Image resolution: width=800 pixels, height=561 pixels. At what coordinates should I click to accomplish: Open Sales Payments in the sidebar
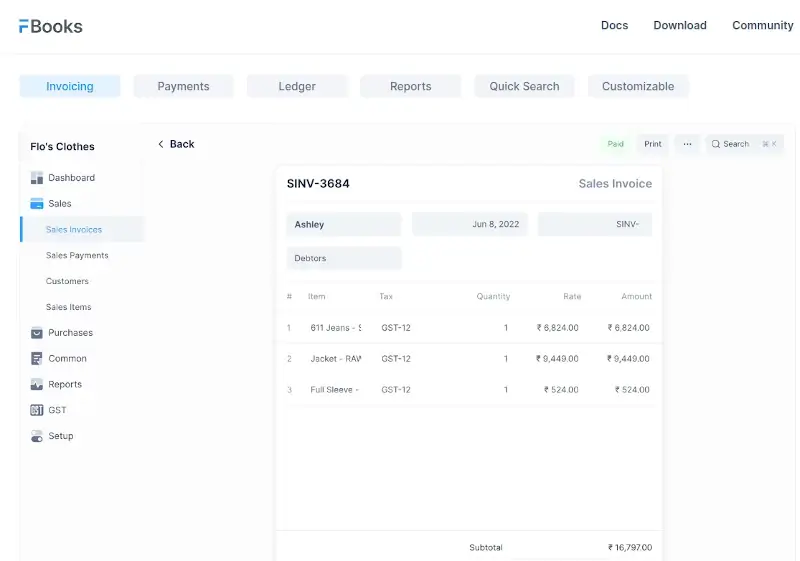click(77, 256)
